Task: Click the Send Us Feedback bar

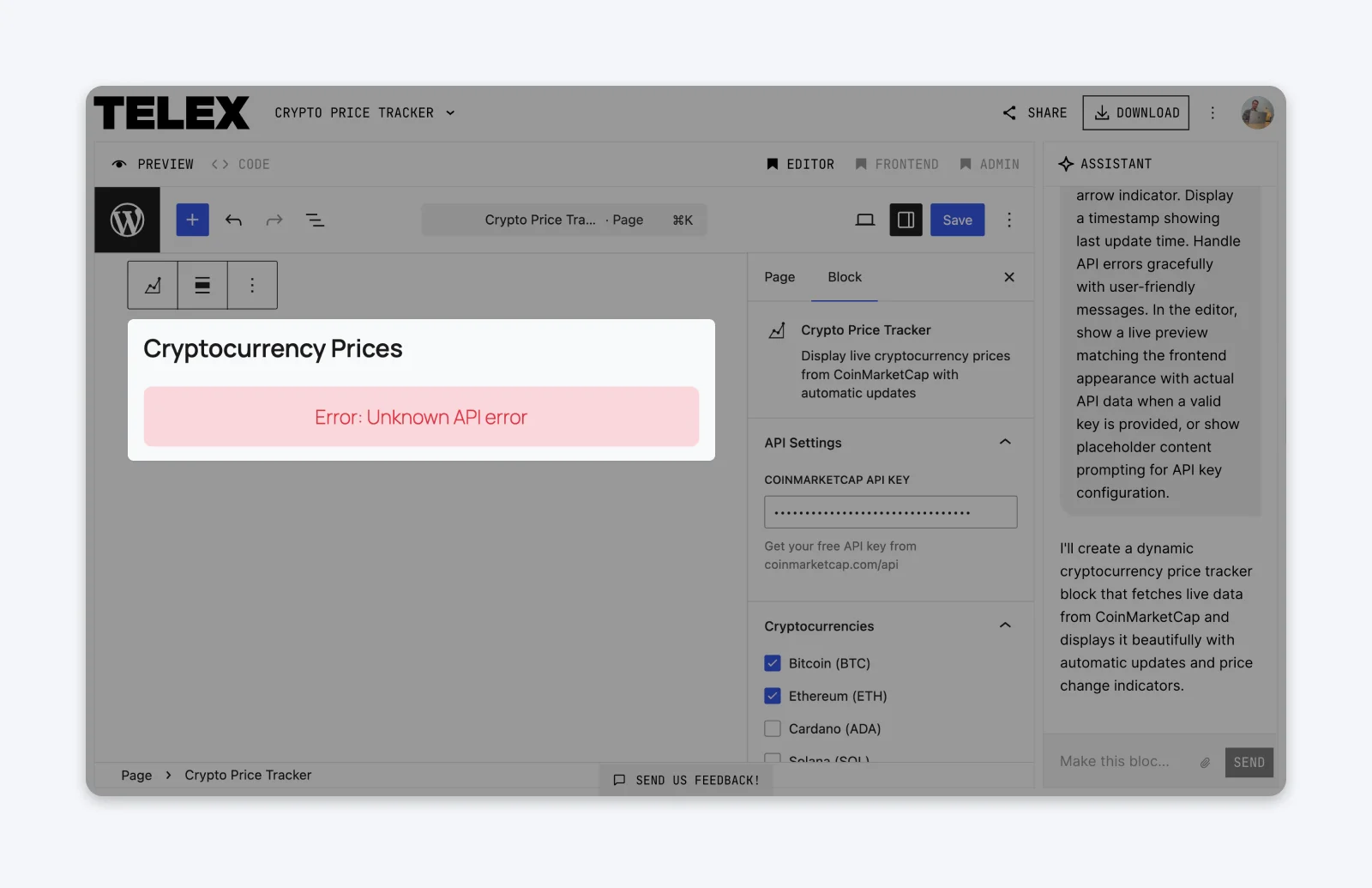Action: 684,779
